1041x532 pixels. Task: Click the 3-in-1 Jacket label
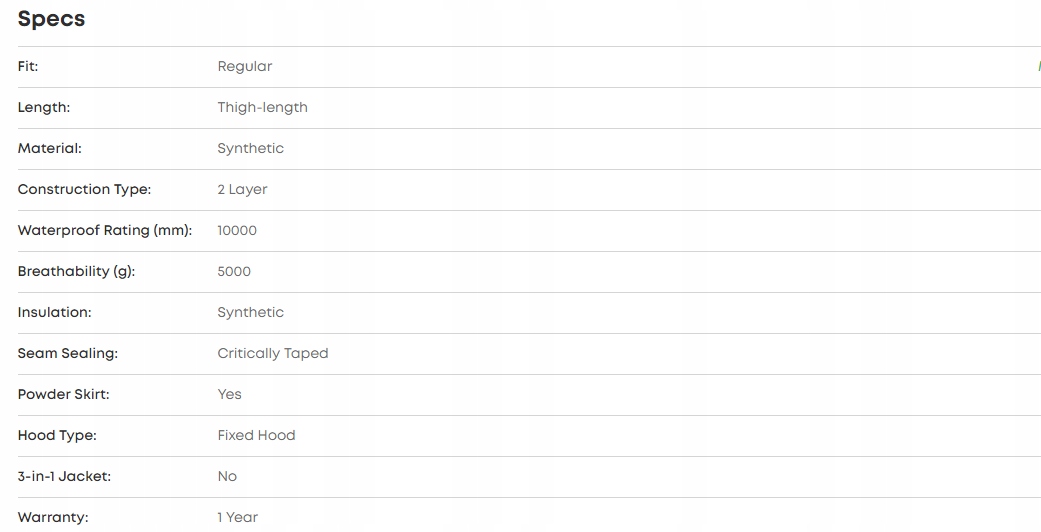(64, 476)
